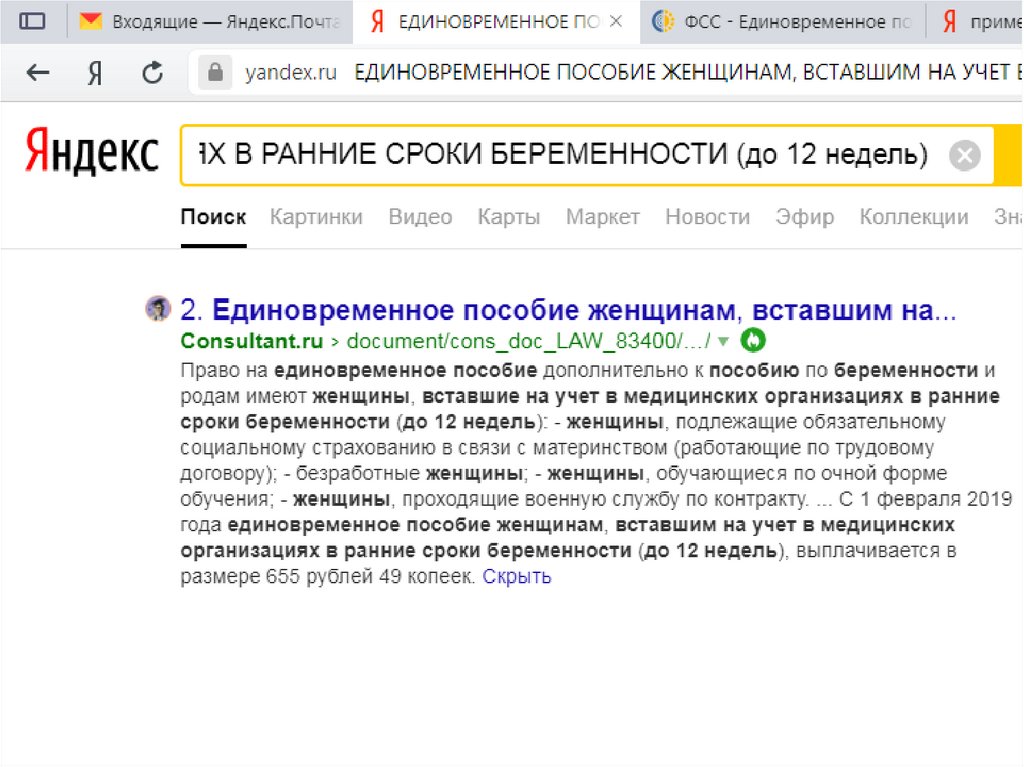1024x767 pixels.
Task: Click the padlock site security icon
Action: pyautogui.click(x=213, y=73)
